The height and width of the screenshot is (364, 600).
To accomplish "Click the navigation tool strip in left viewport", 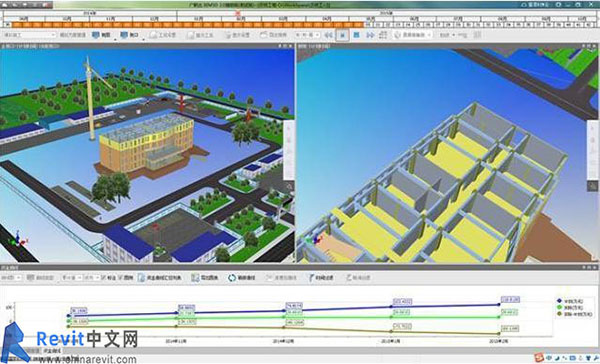I will [x=289, y=150].
